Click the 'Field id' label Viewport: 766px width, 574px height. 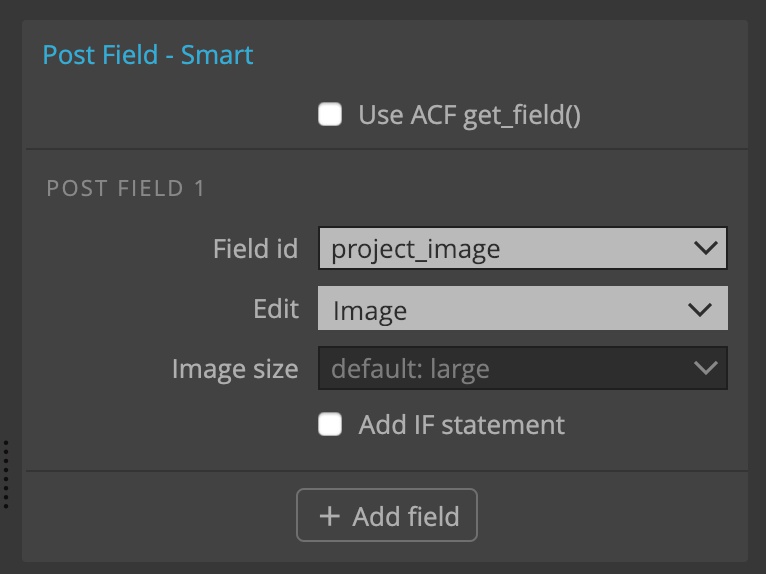pyautogui.click(x=255, y=248)
